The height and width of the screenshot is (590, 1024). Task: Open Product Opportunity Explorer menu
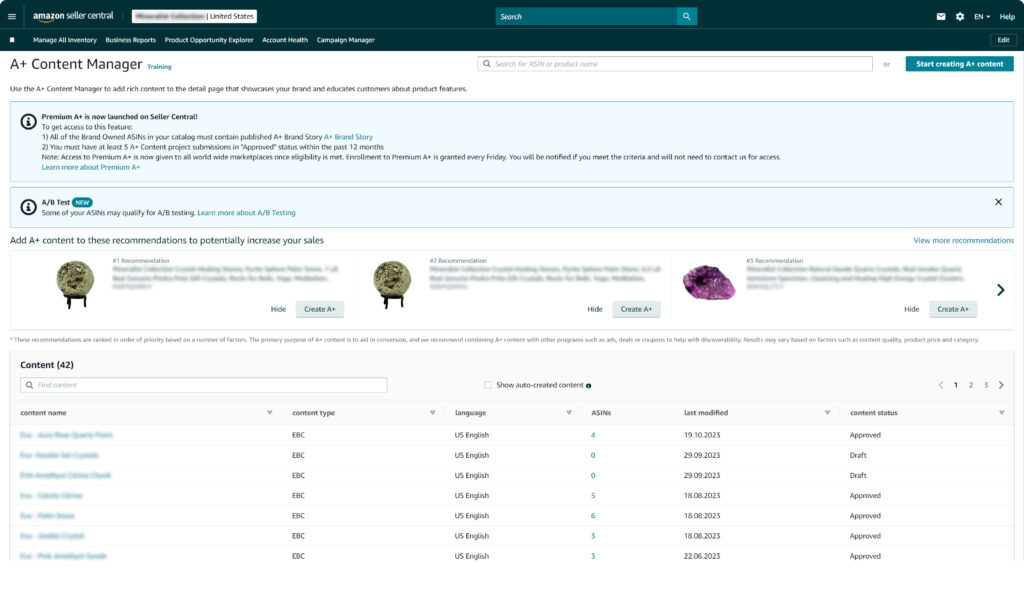tap(209, 40)
